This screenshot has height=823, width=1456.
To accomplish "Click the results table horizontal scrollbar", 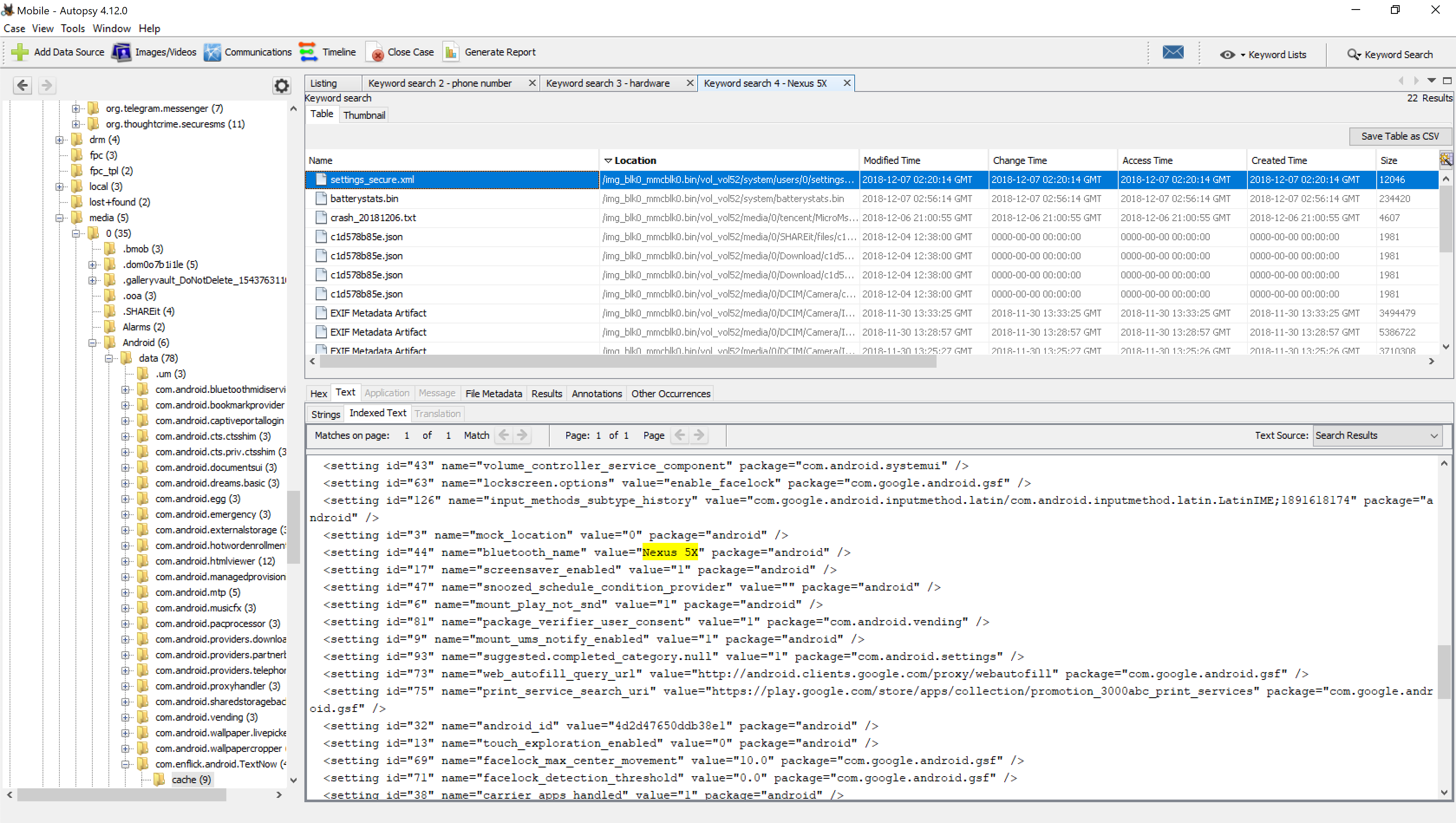I will [x=627, y=362].
